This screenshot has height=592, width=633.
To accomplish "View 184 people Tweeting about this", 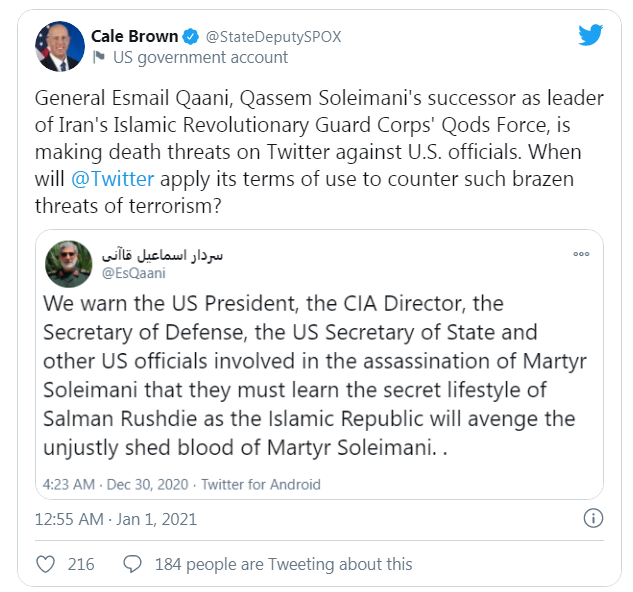I will (283, 564).
